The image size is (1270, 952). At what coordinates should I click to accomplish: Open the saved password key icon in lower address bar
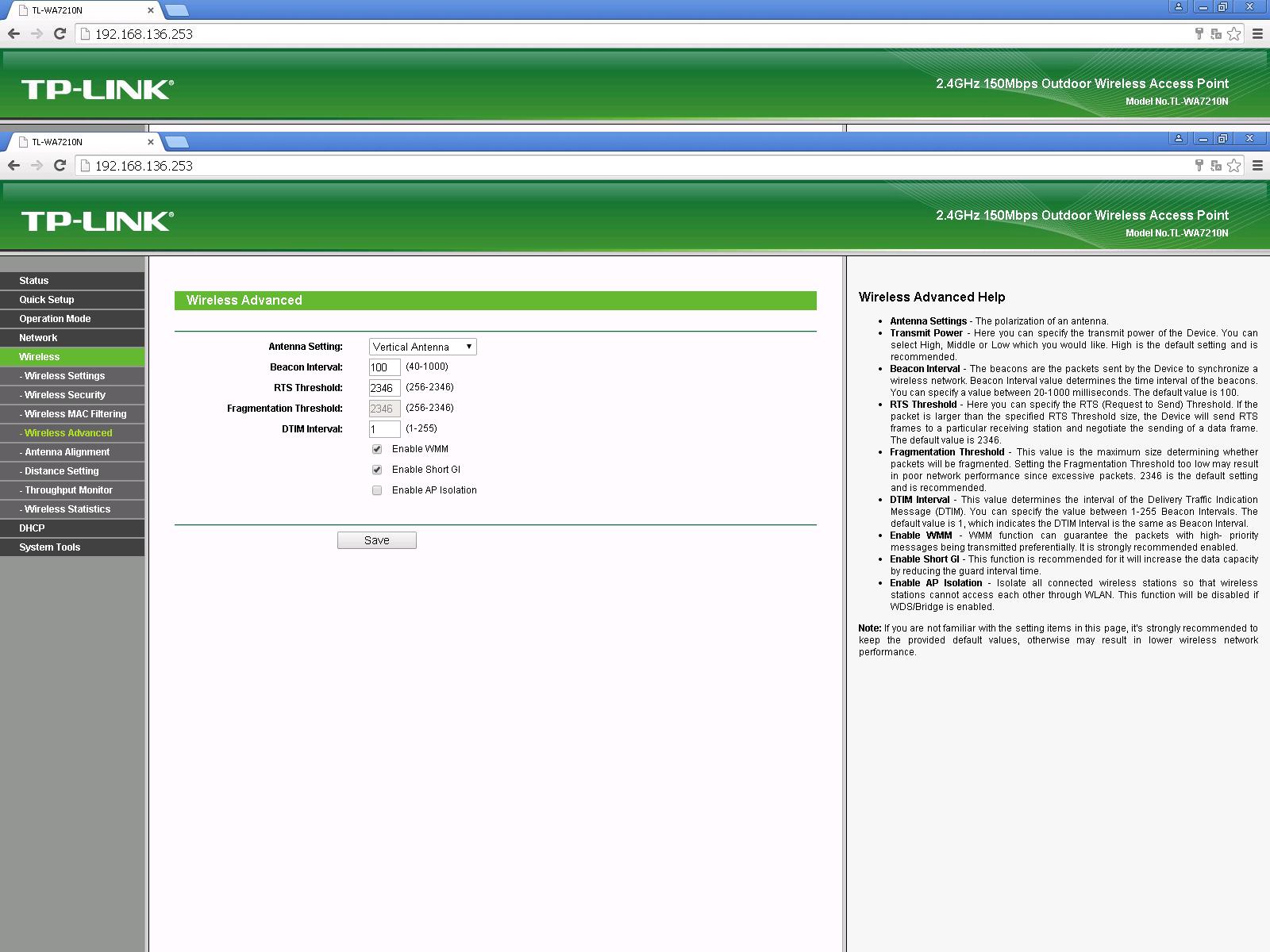[x=1199, y=165]
